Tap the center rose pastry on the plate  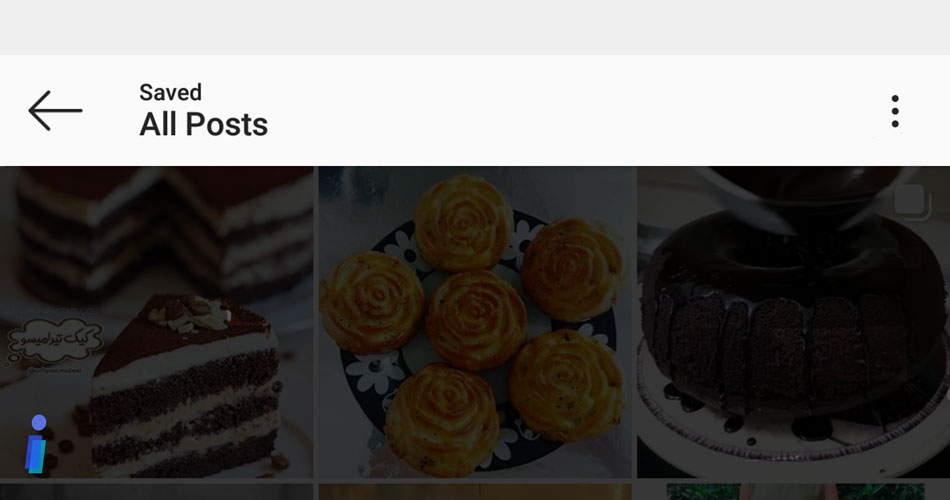coord(476,319)
